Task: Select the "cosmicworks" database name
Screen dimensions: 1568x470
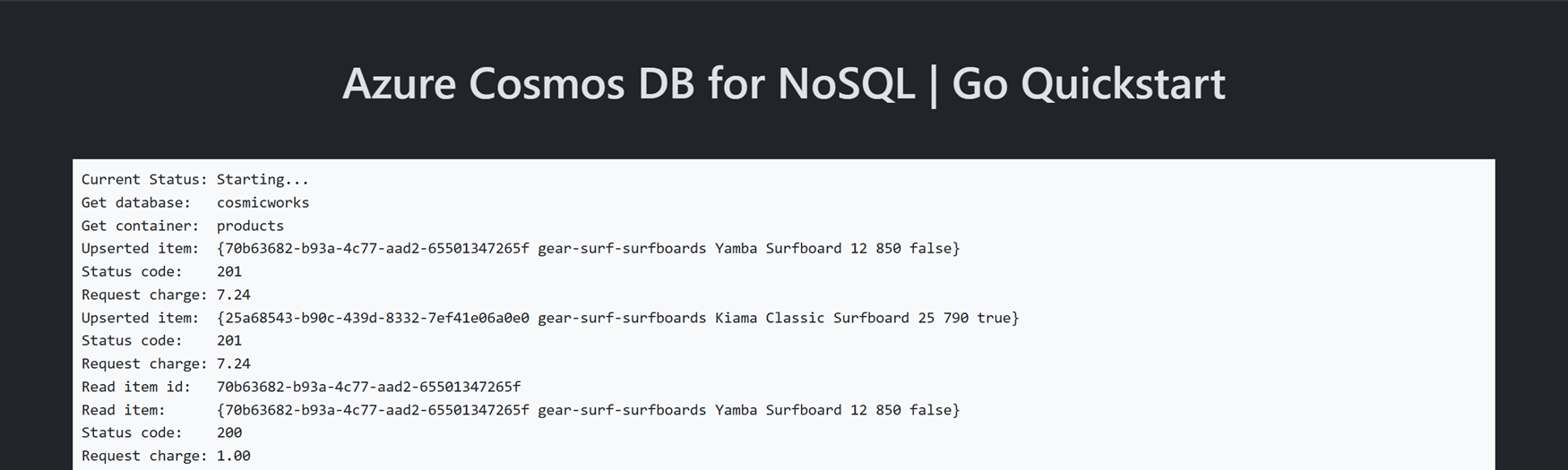Action: click(263, 203)
